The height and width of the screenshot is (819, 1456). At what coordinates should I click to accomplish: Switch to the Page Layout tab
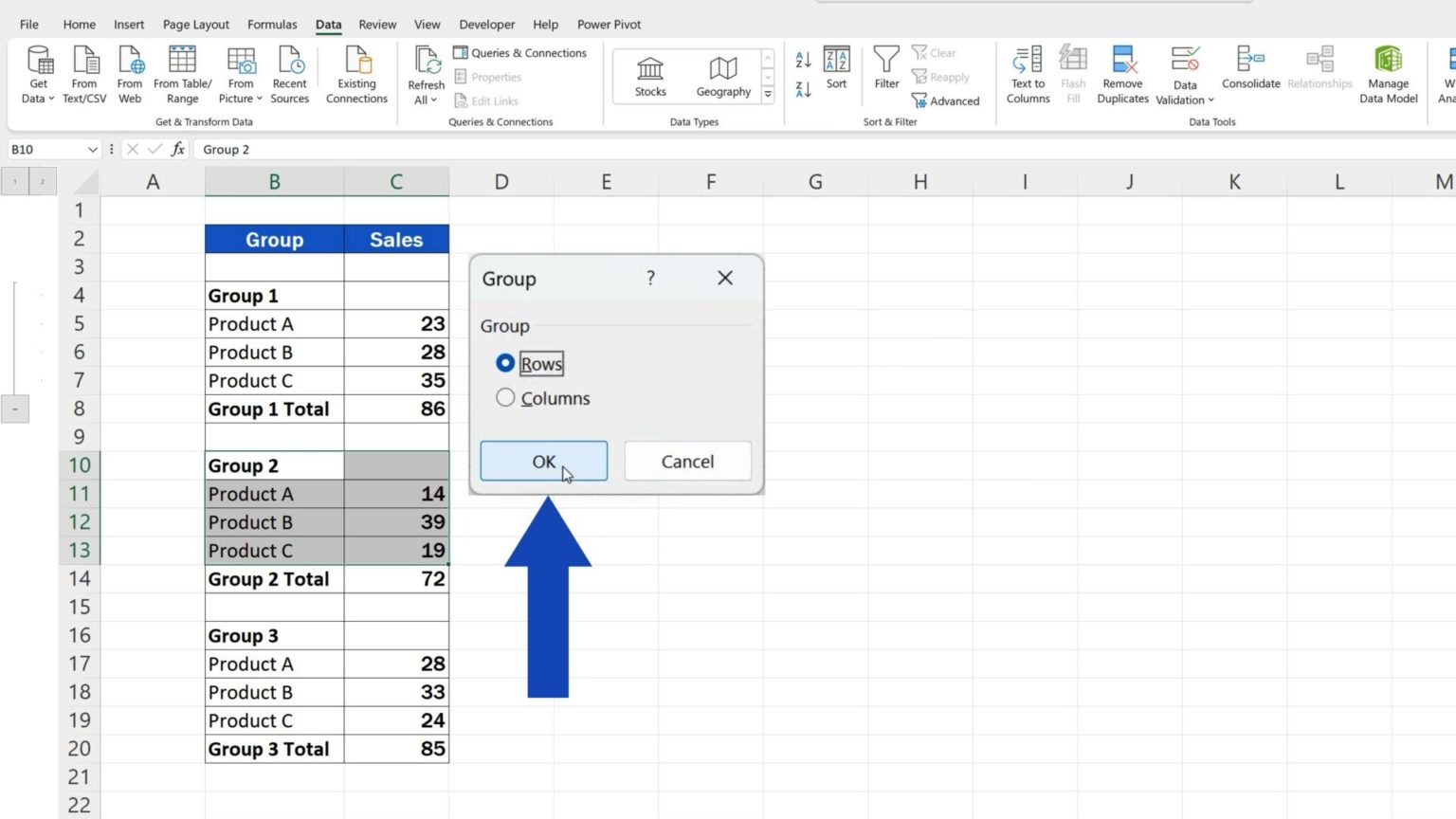click(x=196, y=25)
